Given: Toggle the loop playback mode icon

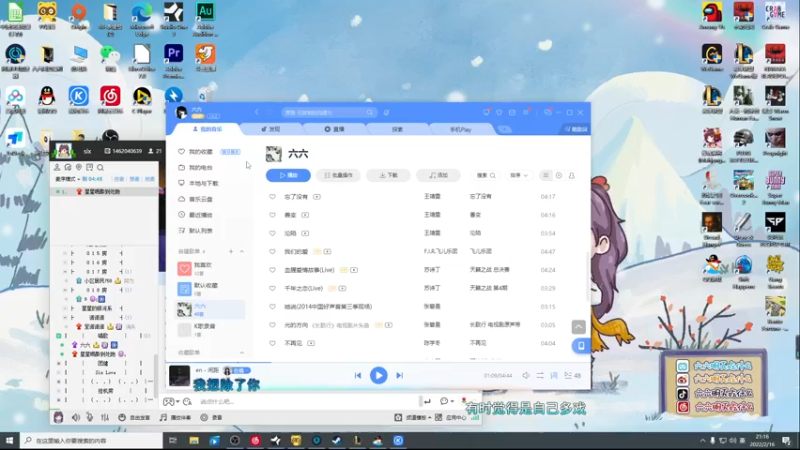Looking at the screenshot, I should pos(540,376).
